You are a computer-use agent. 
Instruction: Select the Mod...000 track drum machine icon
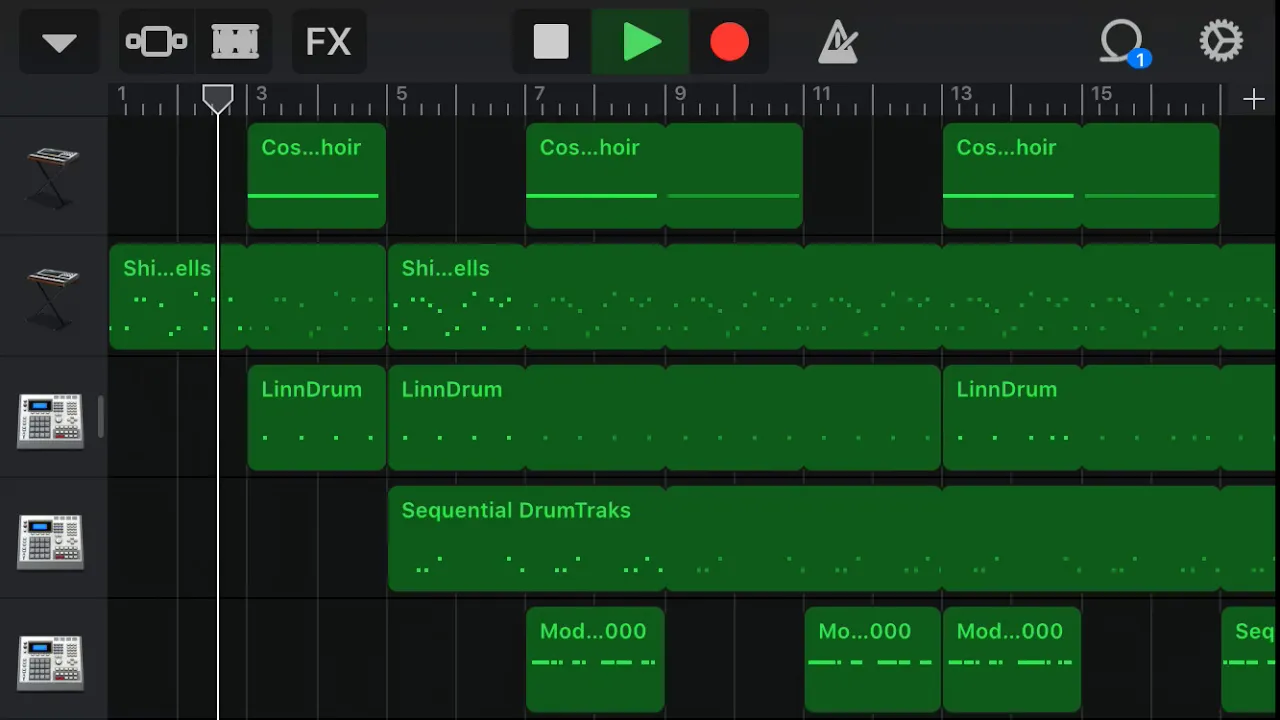tap(50, 662)
